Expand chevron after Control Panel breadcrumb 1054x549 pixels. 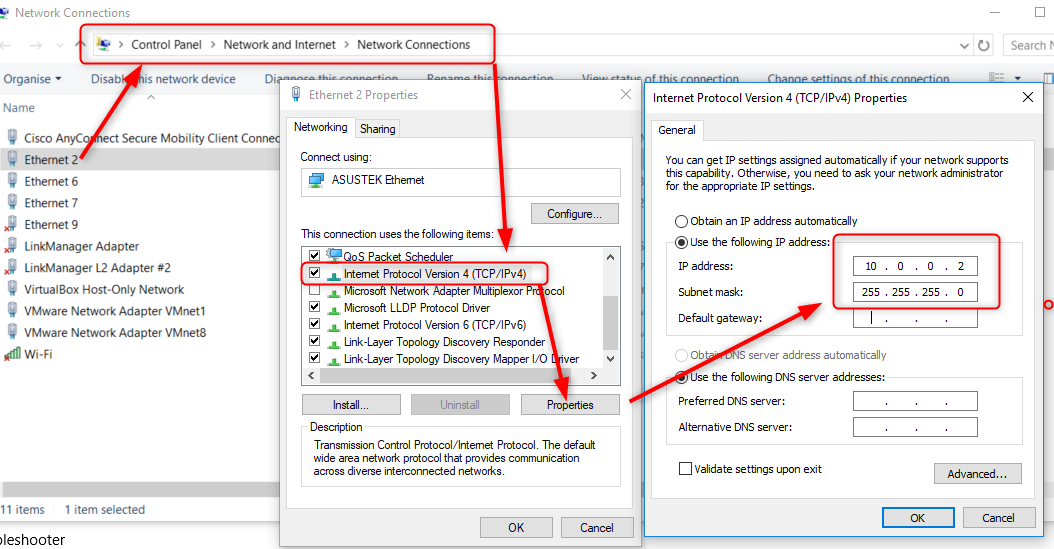coord(212,44)
